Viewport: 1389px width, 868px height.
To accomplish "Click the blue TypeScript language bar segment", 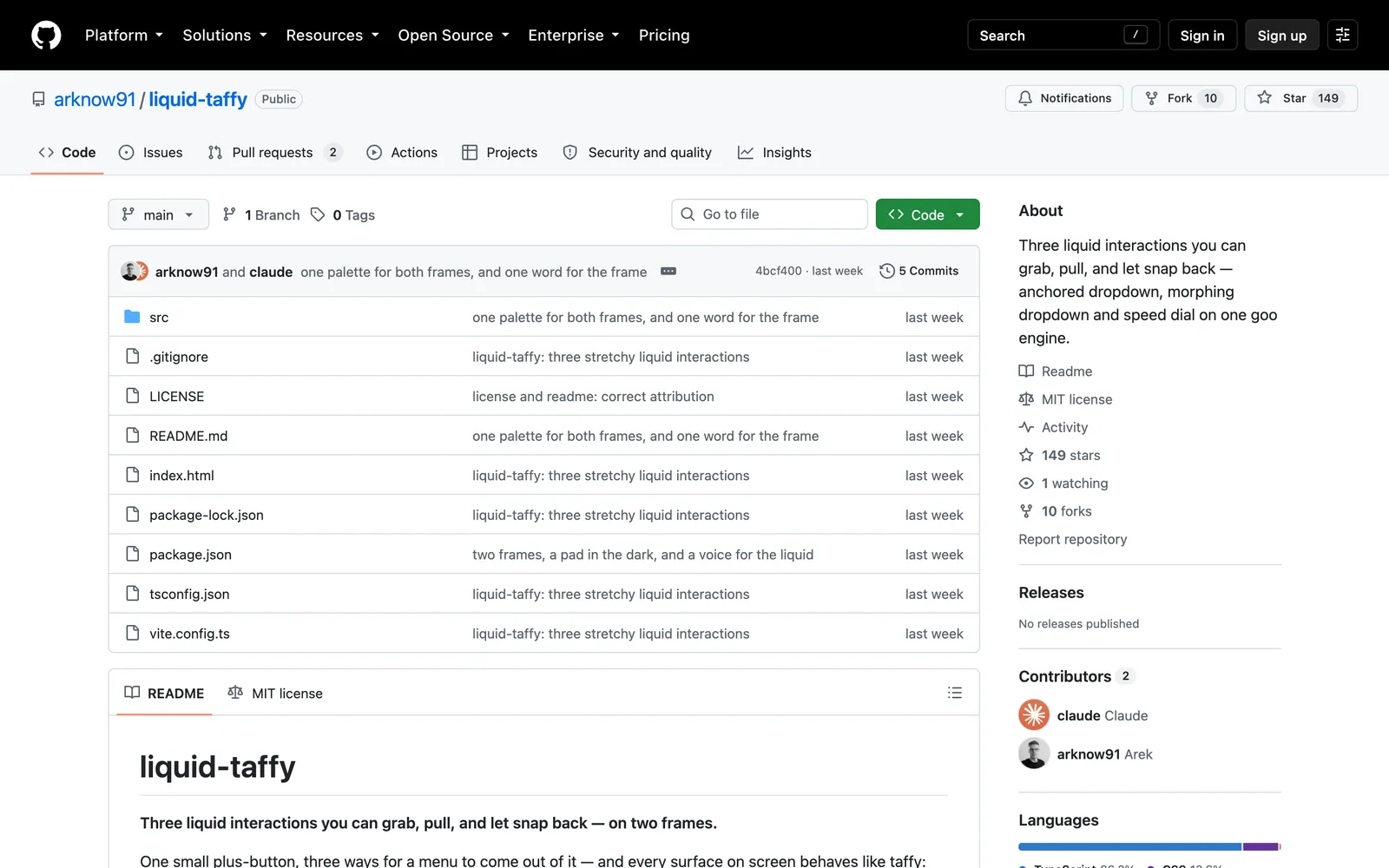I will [1129, 846].
